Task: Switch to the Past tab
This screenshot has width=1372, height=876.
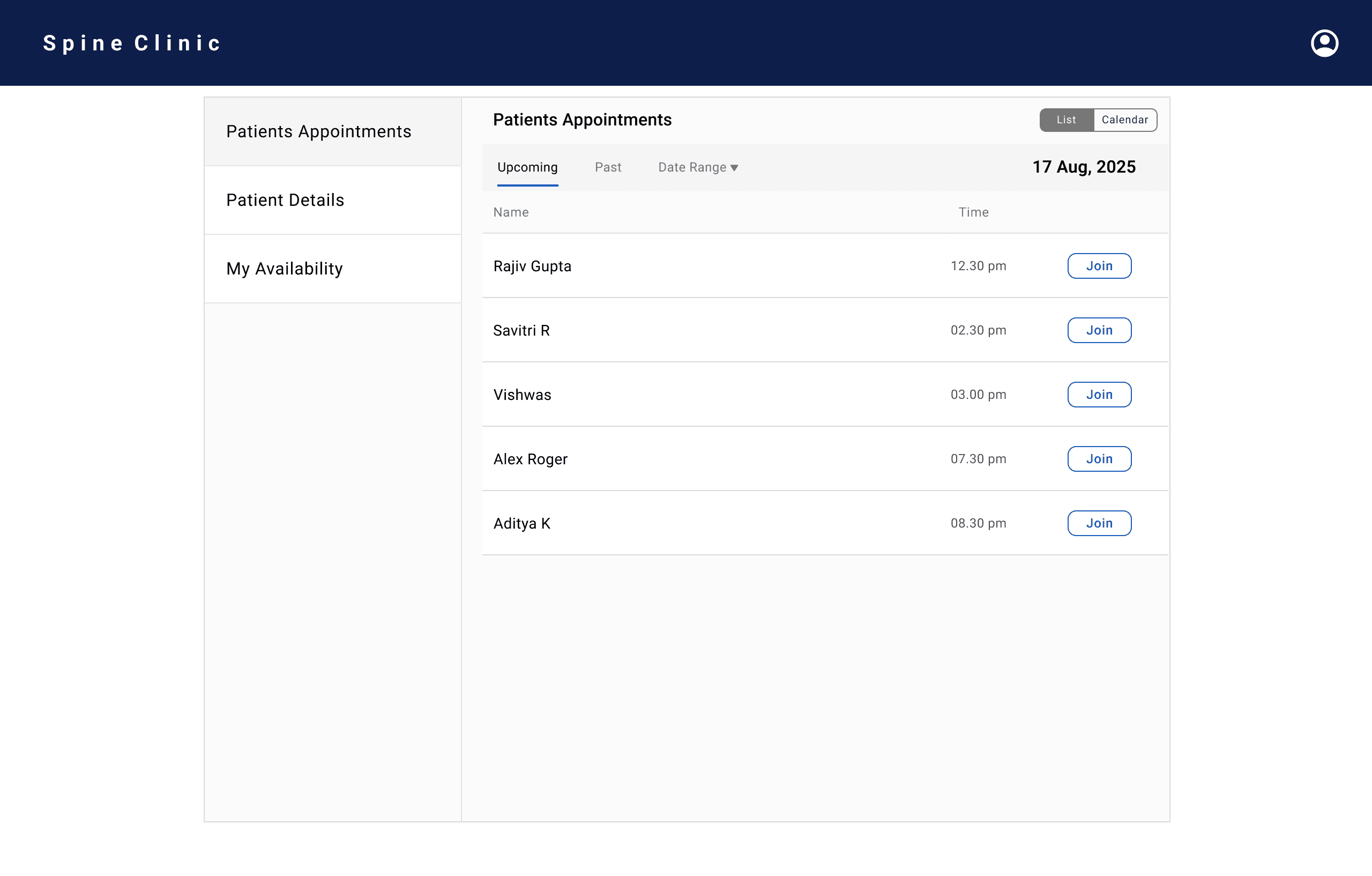Action: pyautogui.click(x=607, y=168)
